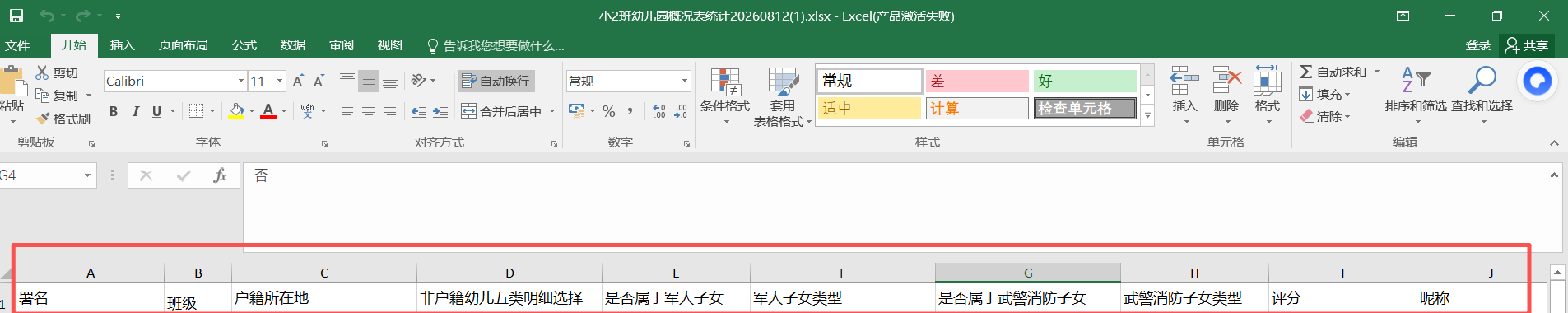Viewport: 1568px width, 313px height.
Task: Open 排序和筛选 sort and filter
Action: [1416, 96]
